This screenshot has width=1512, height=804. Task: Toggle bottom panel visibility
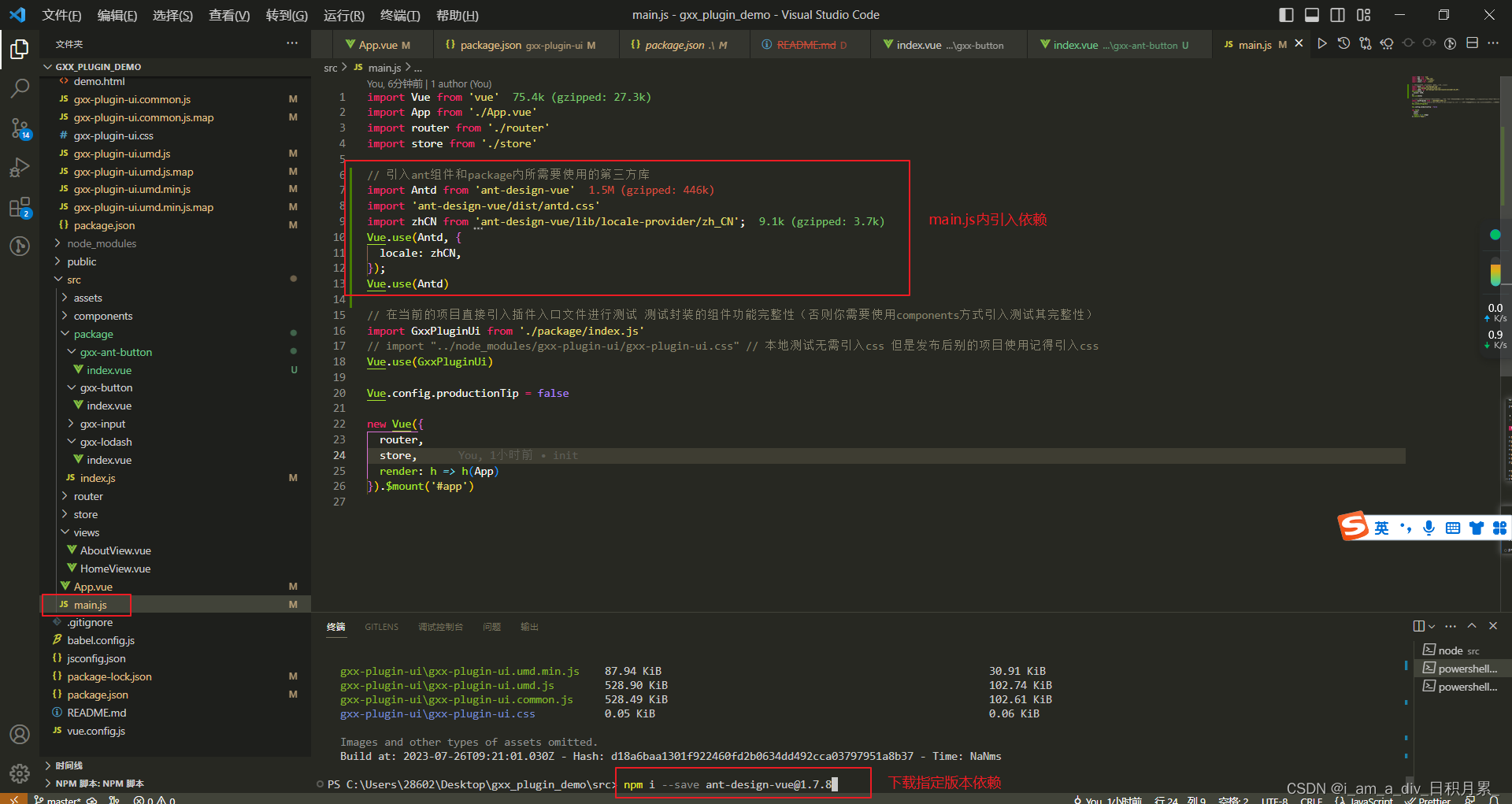(x=1312, y=15)
